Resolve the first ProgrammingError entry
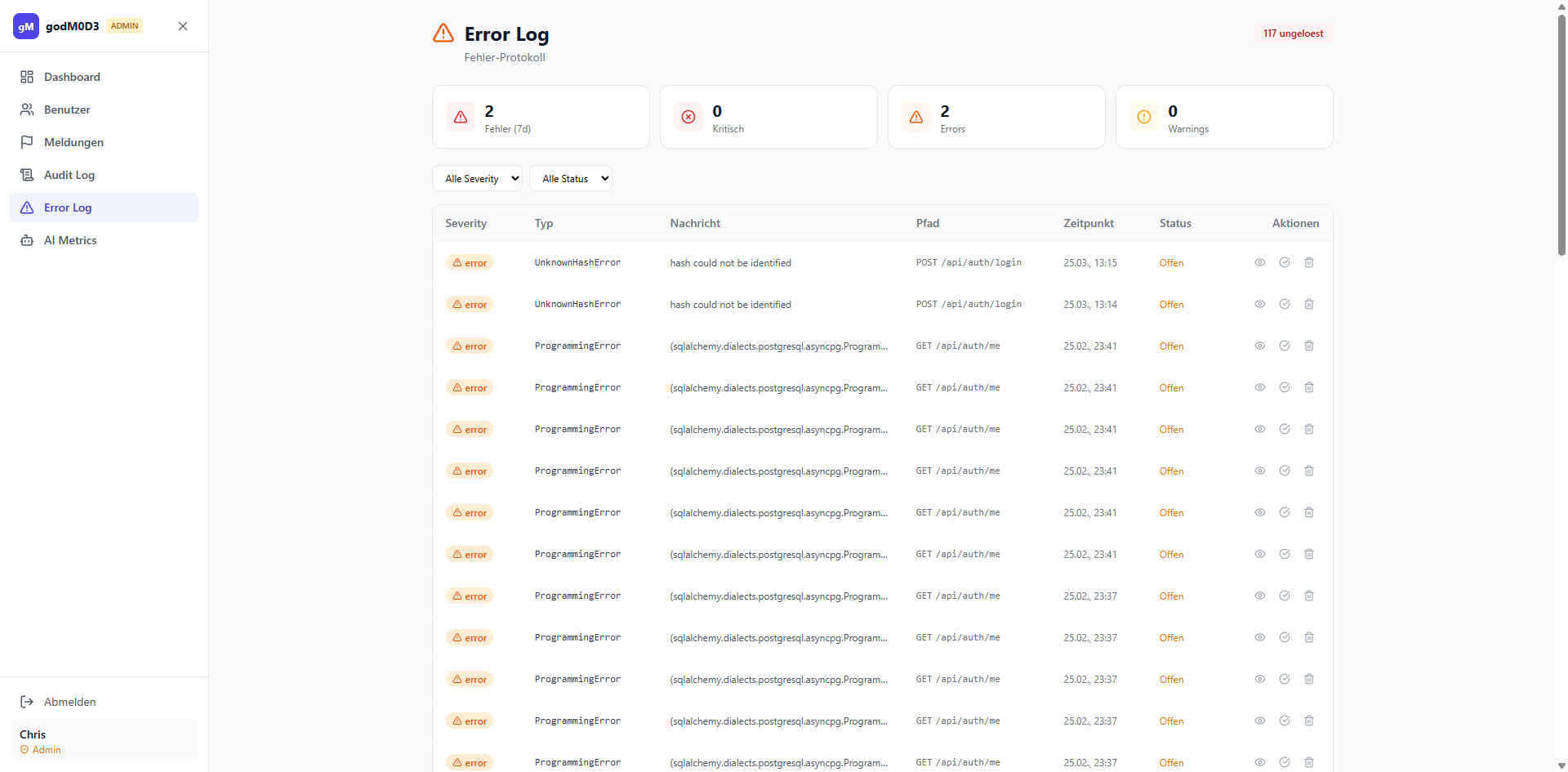This screenshot has width=1568, height=772. coord(1285,346)
